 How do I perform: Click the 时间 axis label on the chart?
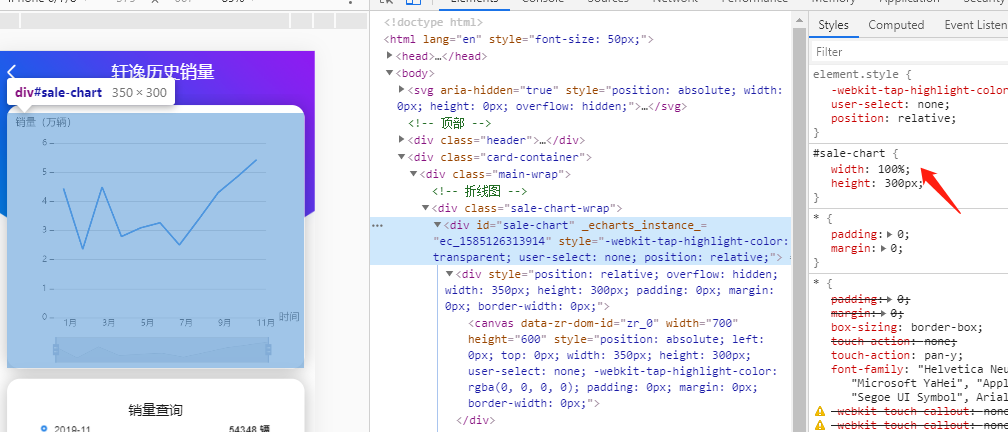click(289, 316)
